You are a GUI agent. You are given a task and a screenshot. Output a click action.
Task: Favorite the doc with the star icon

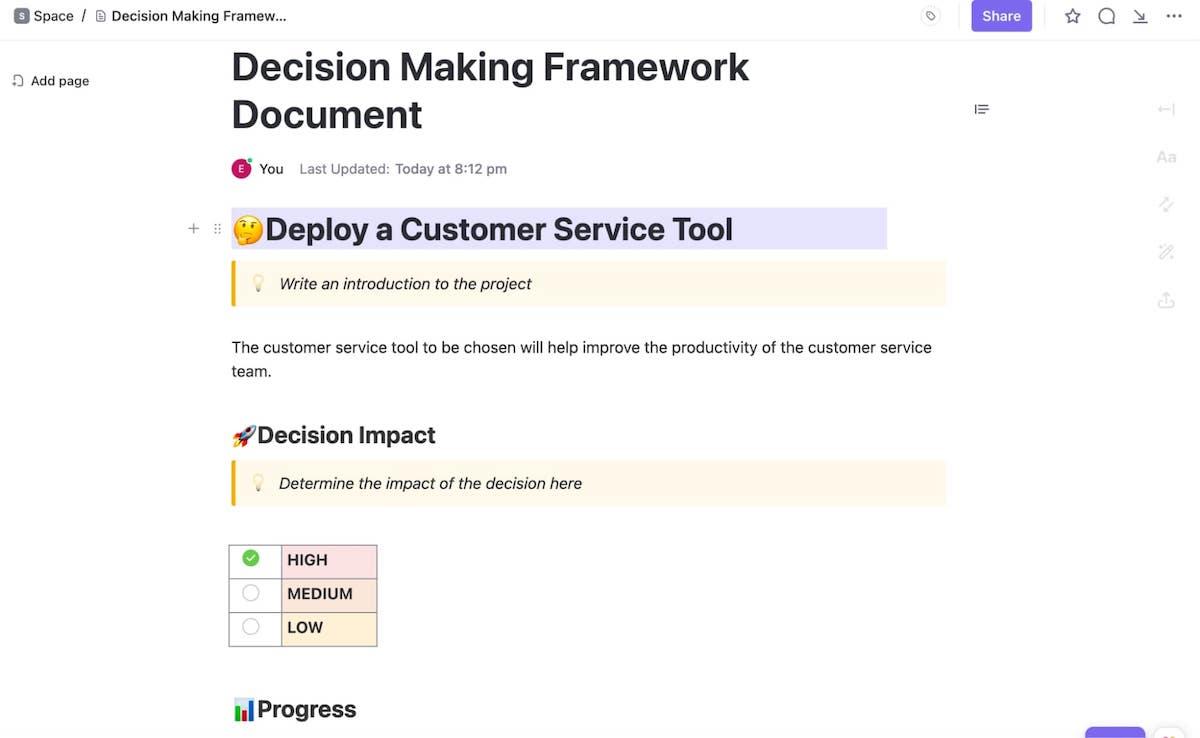(x=1073, y=16)
